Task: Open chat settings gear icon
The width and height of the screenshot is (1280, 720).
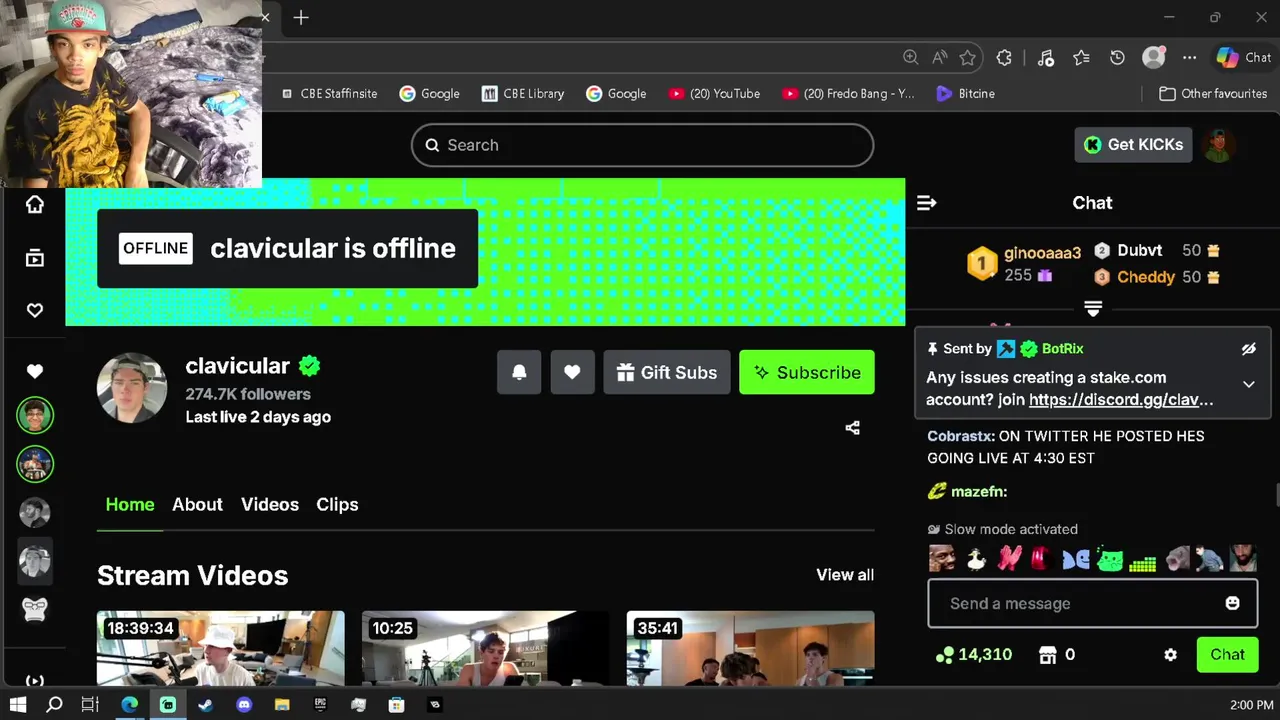Action: coord(1170,655)
